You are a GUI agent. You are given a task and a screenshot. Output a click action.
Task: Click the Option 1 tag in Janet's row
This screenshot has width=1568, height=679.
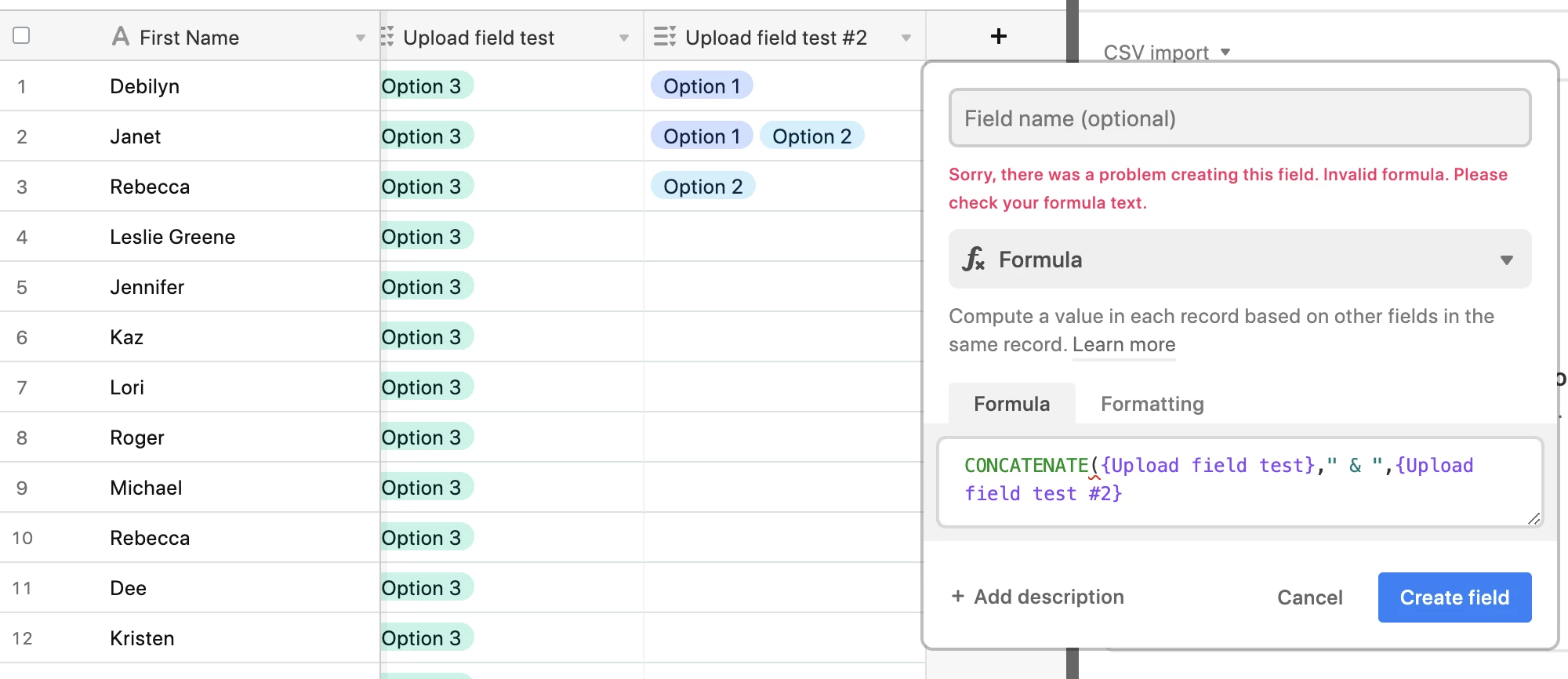point(702,136)
